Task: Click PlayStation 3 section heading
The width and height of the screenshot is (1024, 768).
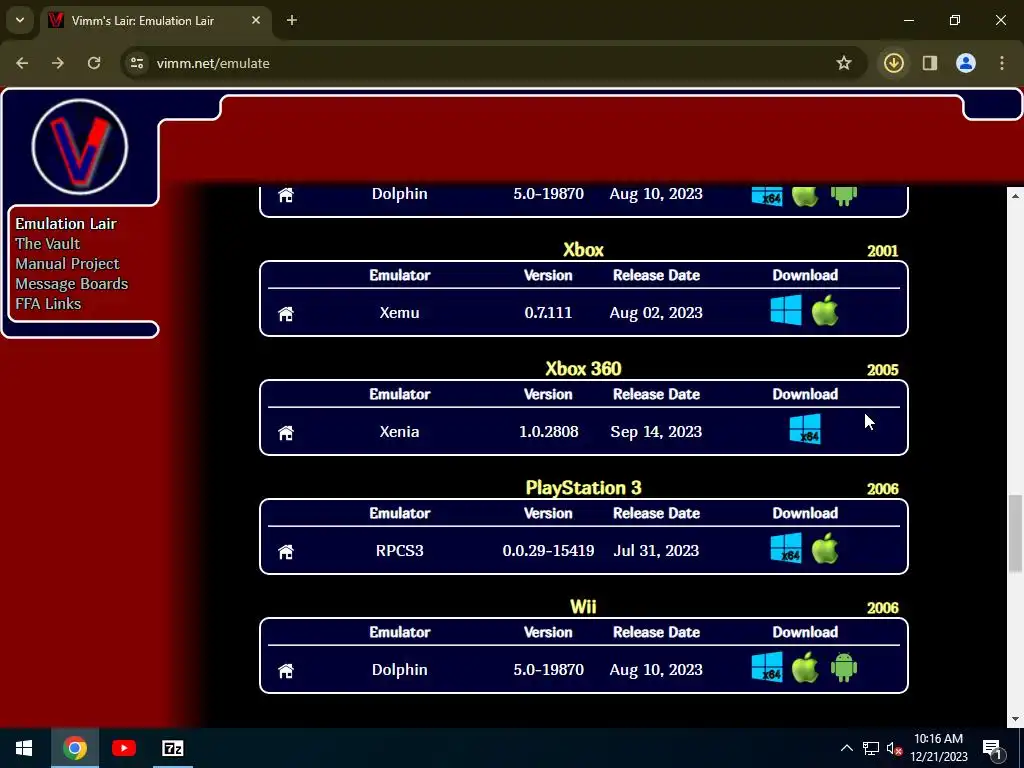Action: [x=583, y=487]
